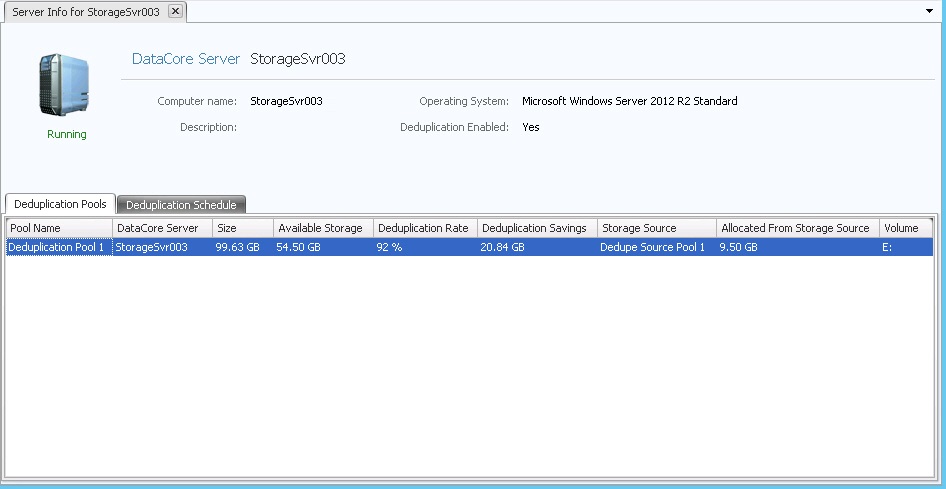946x489 pixels.
Task: Close the Server Info for StorageSvr003 tab
Action: 175,11
